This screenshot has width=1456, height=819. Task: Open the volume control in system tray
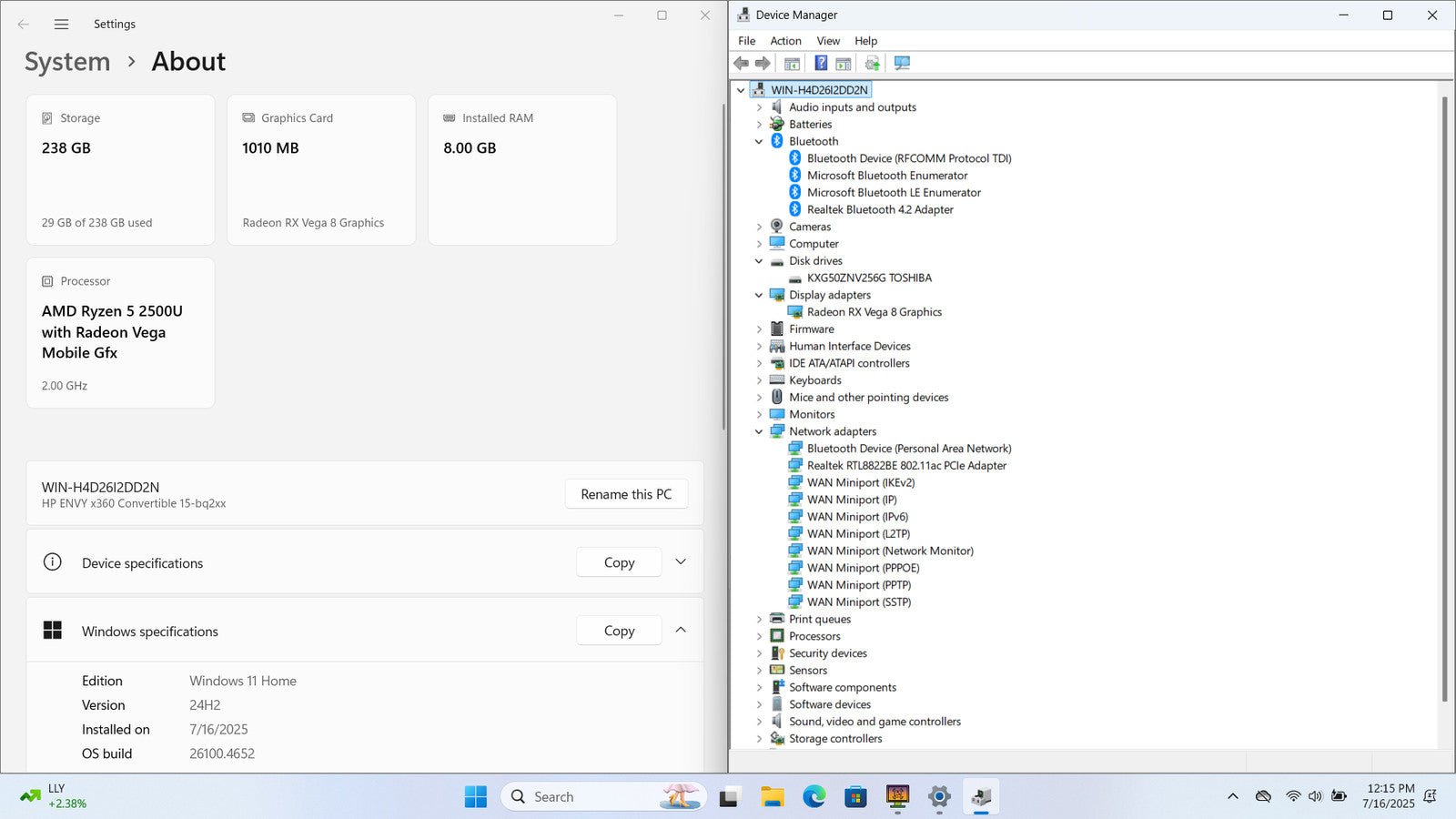click(x=1315, y=796)
